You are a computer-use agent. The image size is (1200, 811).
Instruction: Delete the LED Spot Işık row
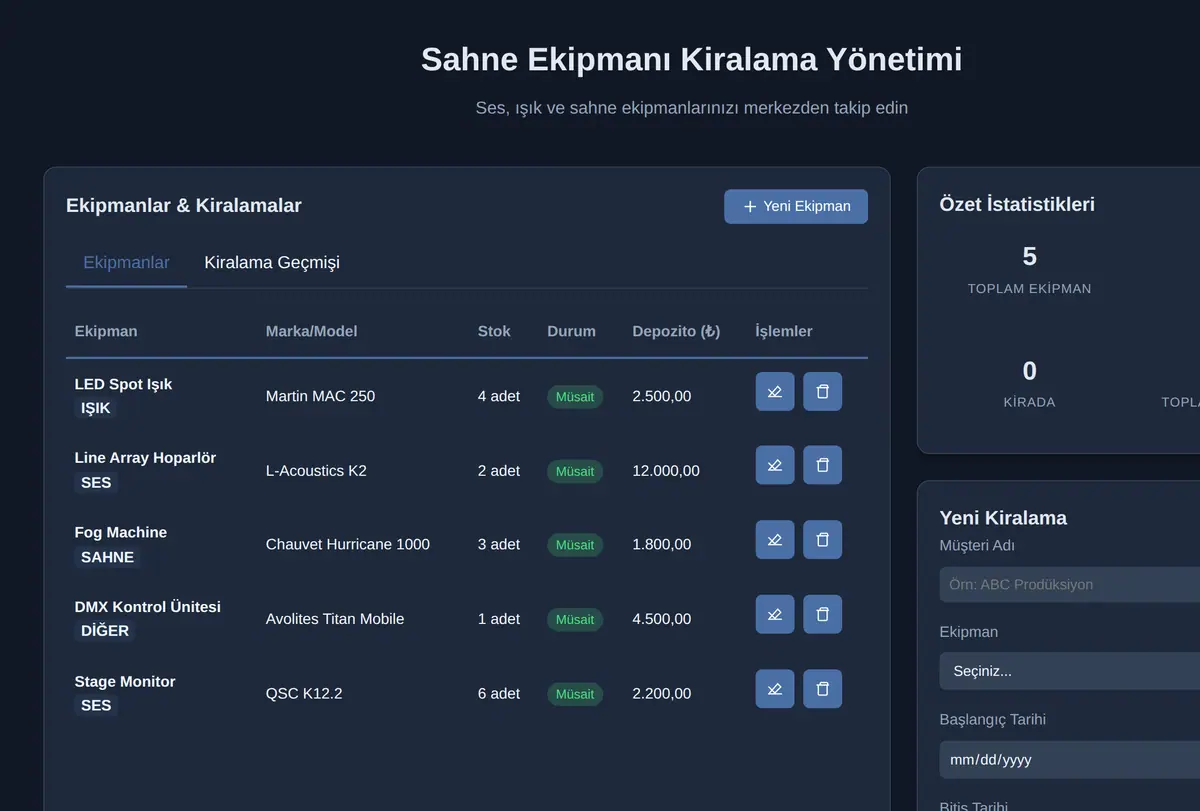point(823,392)
